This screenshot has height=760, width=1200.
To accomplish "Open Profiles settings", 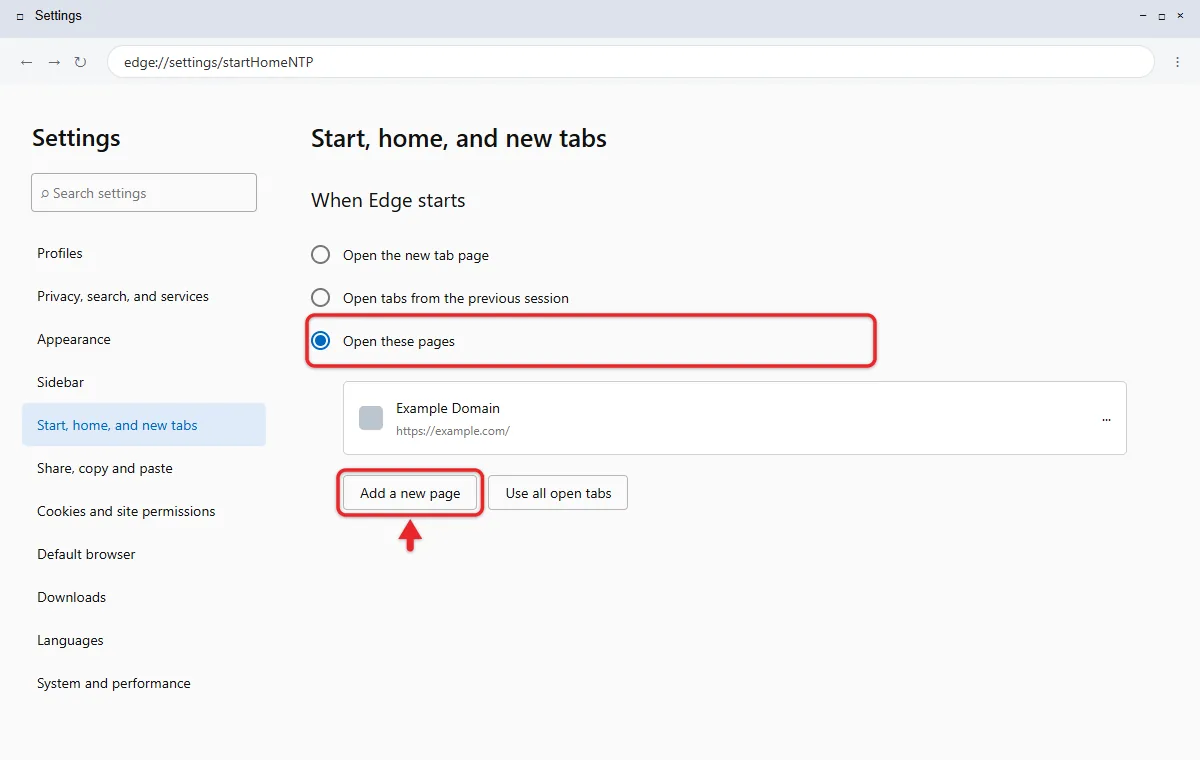I will click(x=144, y=253).
